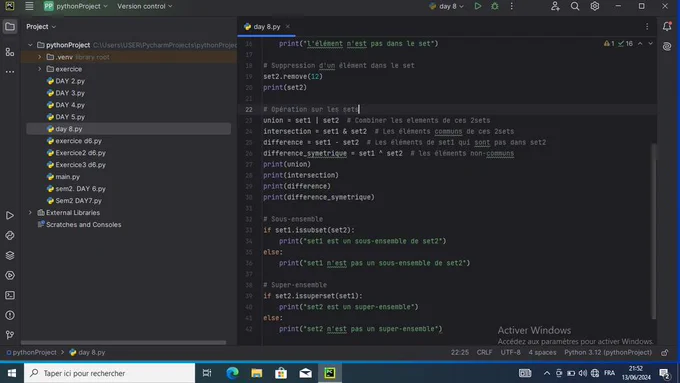The image size is (680, 383).
Task: Change the Python 3.12 interpreter in status bar
Action: tap(608, 353)
